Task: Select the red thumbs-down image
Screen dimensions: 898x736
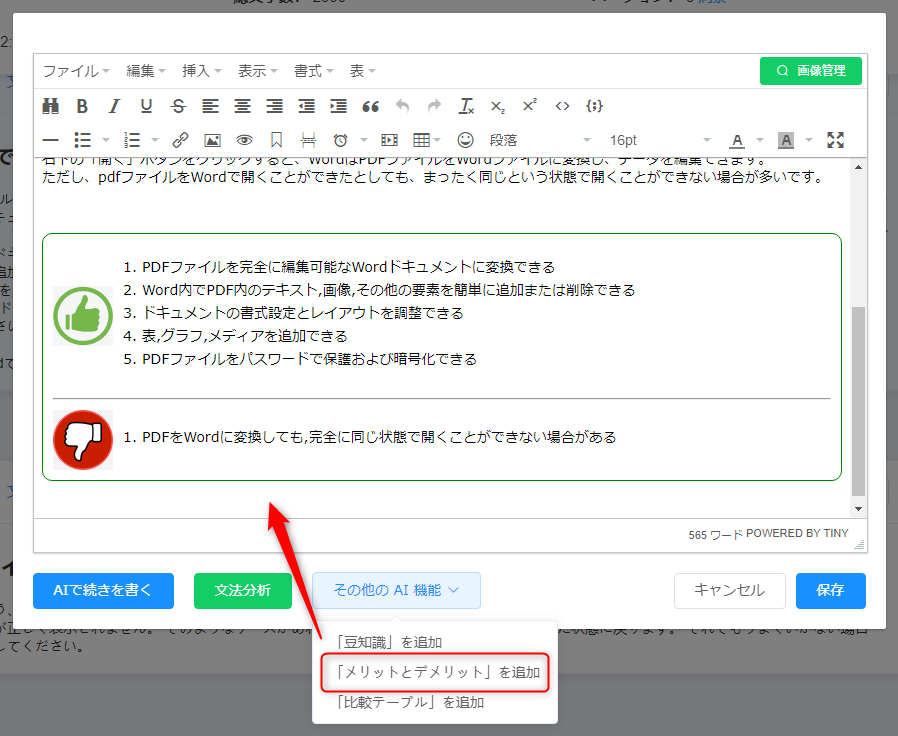Action: [x=83, y=439]
